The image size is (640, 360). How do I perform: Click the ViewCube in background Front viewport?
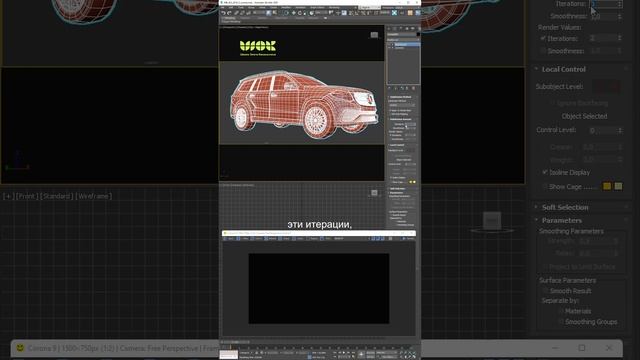click(x=492, y=221)
